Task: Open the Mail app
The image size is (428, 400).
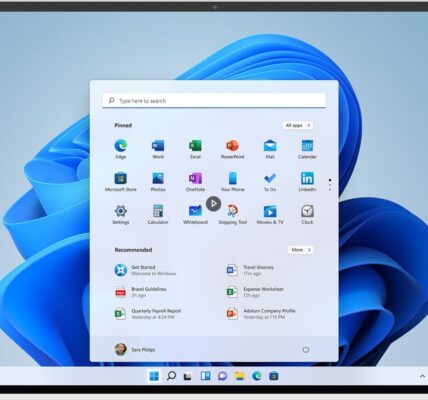Action: (x=270, y=149)
